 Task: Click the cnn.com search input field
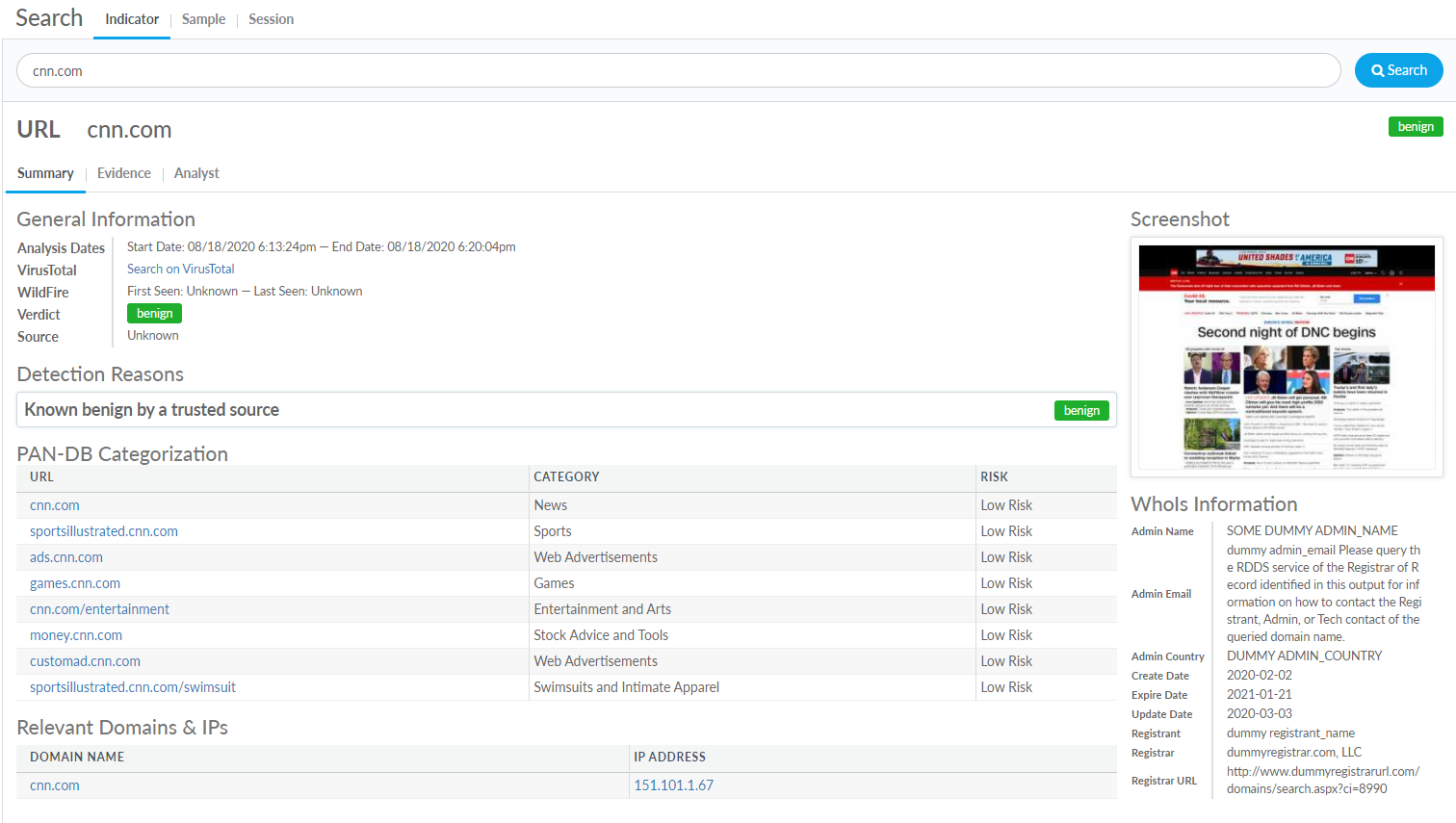click(x=678, y=70)
